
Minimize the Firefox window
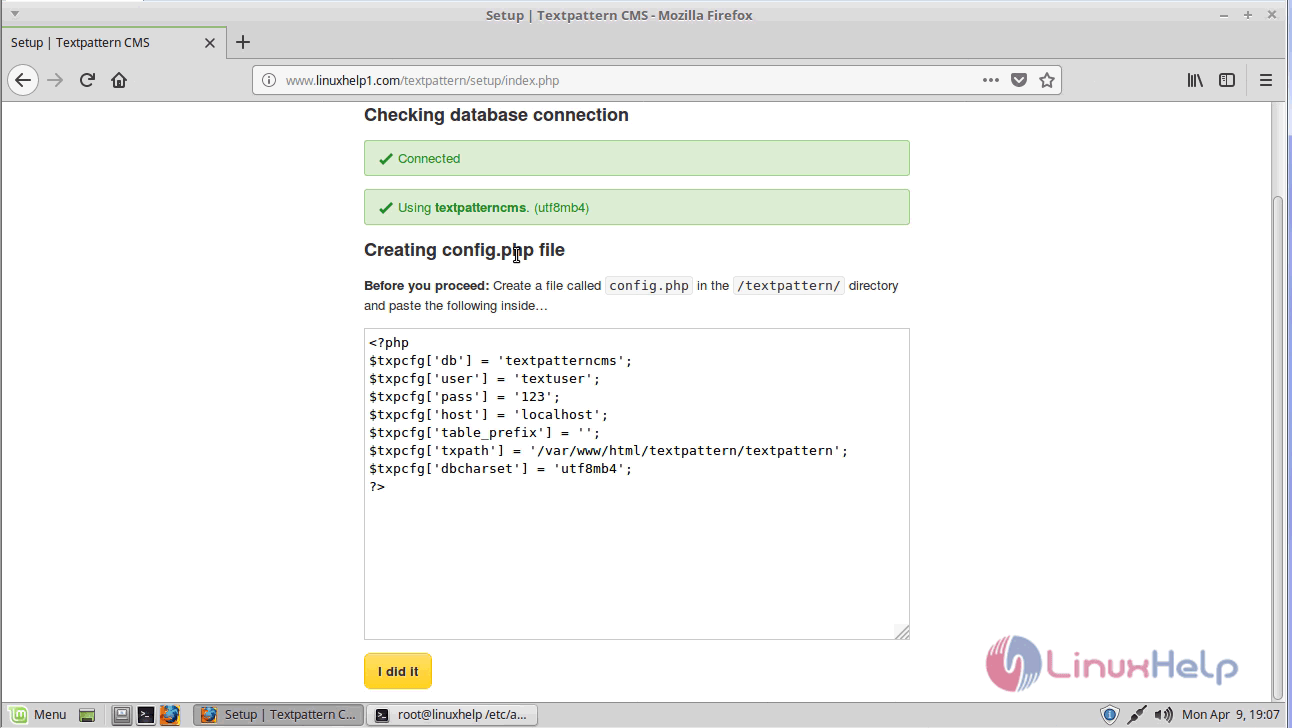click(1224, 15)
